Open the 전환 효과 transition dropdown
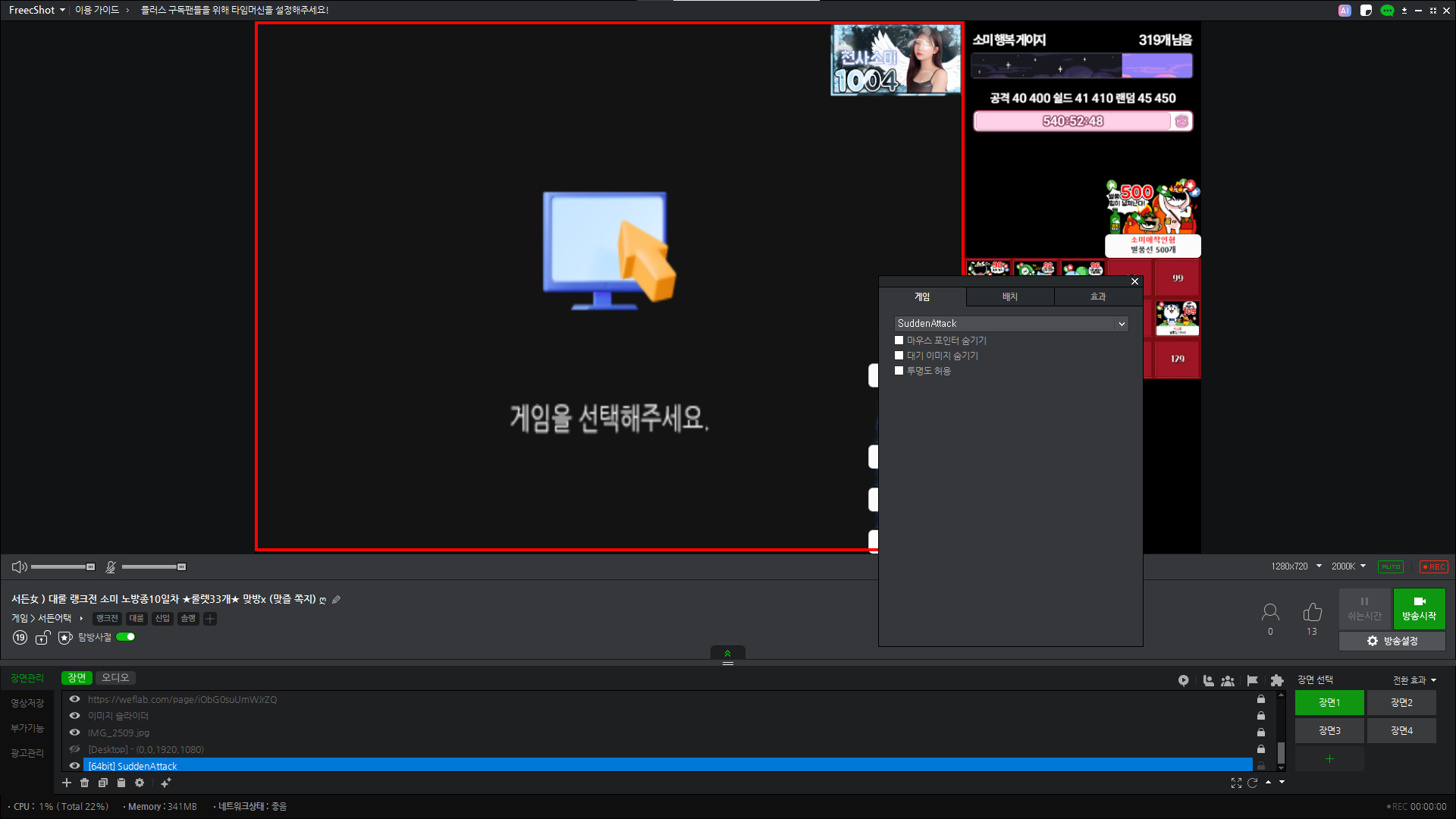Image resolution: width=1456 pixels, height=819 pixels. (1414, 680)
